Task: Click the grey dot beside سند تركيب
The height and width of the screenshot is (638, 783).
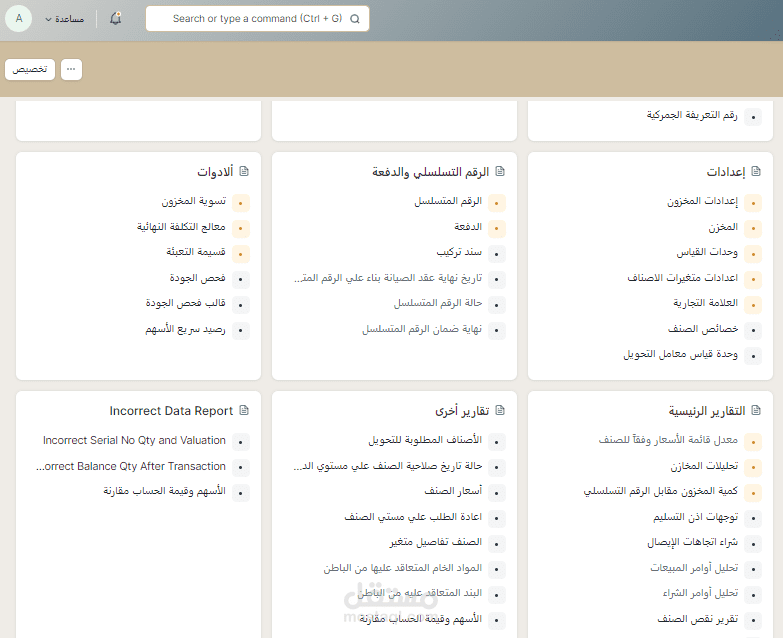Action: coord(497,254)
